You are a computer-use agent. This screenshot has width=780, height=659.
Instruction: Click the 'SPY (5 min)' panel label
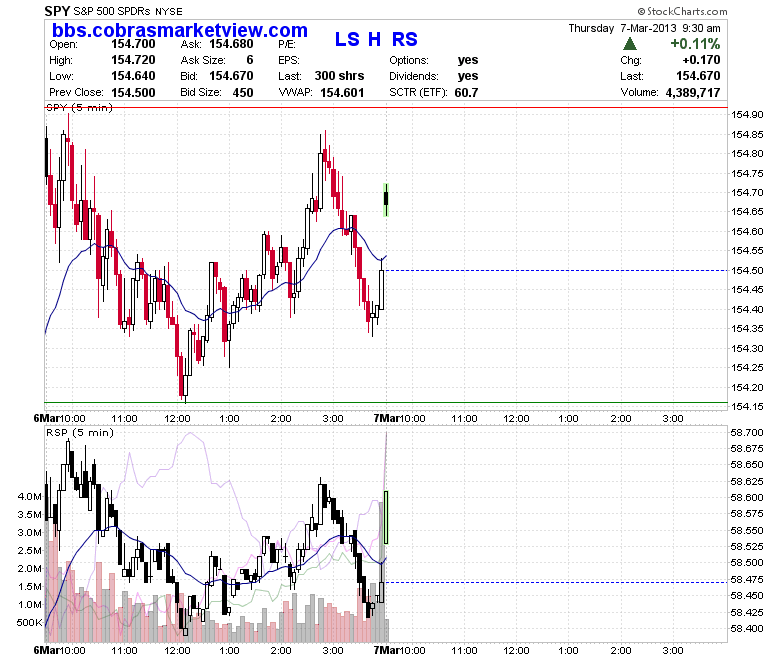pyautogui.click(x=80, y=107)
